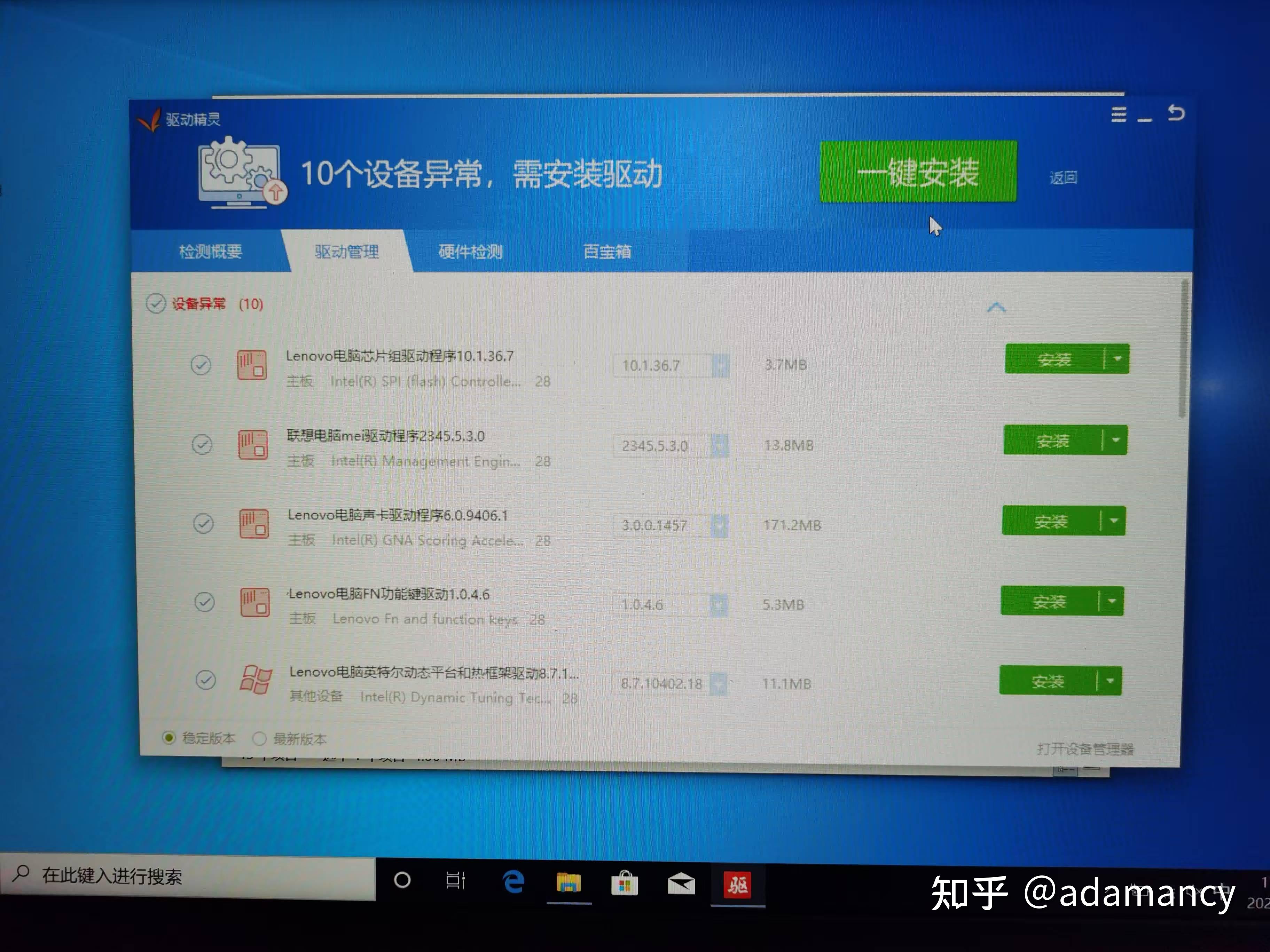Image resolution: width=1270 pixels, height=952 pixels.
Task: Uncheck the 联想电脑mei驱动程序2345.5.3.0 checkbox
Action: point(202,444)
